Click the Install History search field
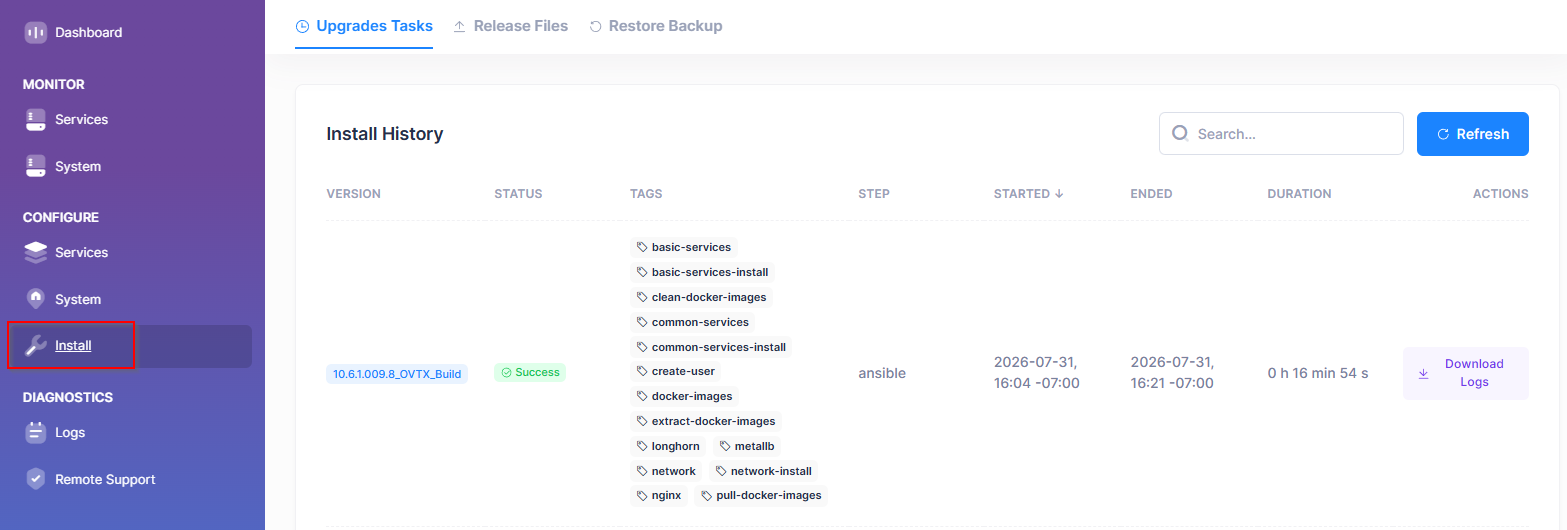Viewport: 1567px width, 530px height. 1281,134
